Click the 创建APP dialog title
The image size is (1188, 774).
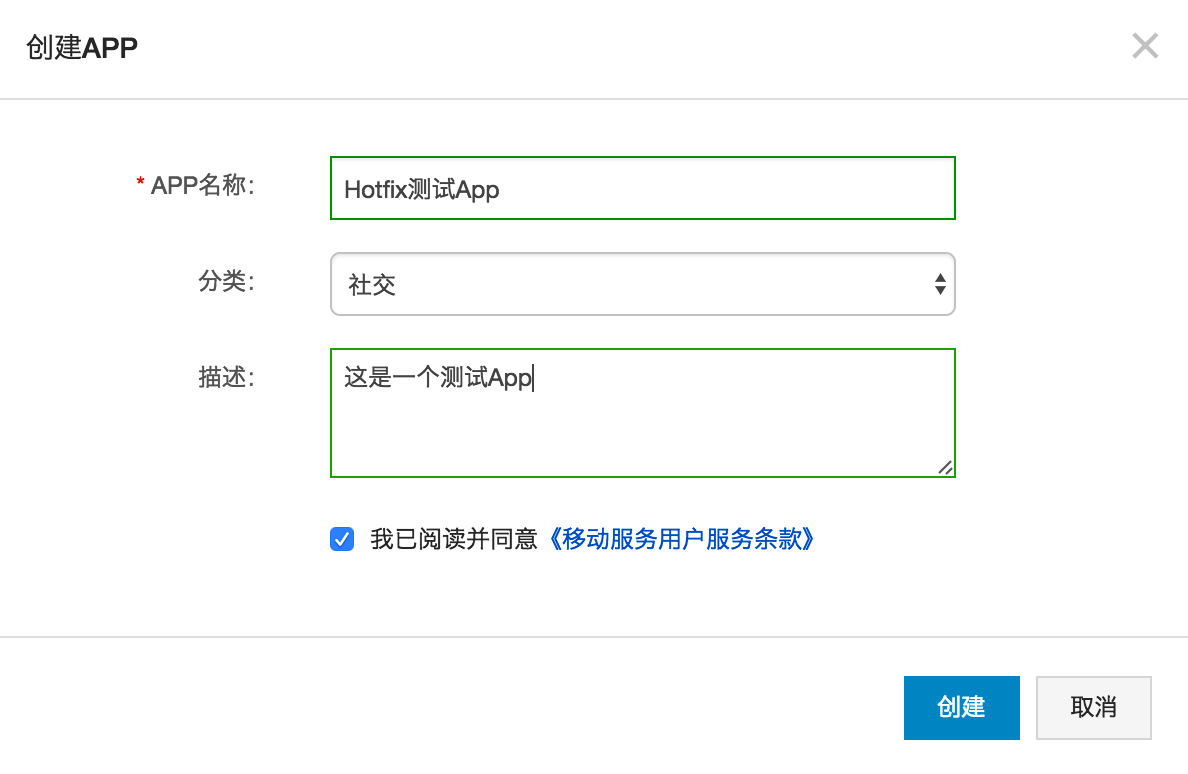pos(80,46)
